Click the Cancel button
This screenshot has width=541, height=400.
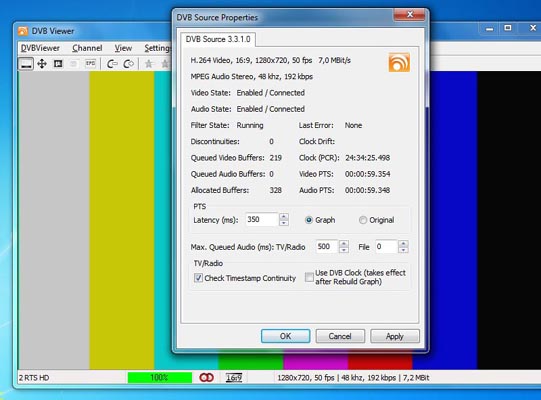pyautogui.click(x=340, y=336)
